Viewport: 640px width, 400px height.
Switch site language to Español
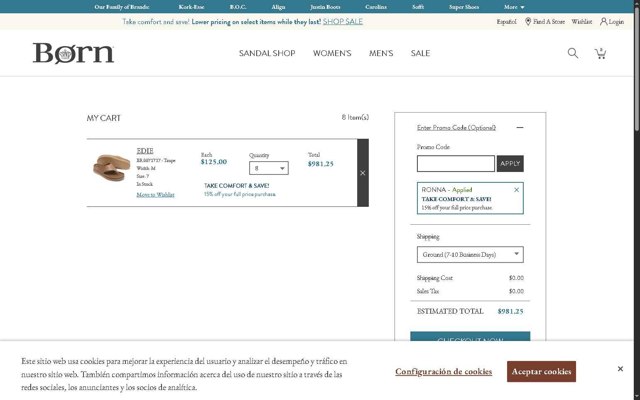pos(506,22)
